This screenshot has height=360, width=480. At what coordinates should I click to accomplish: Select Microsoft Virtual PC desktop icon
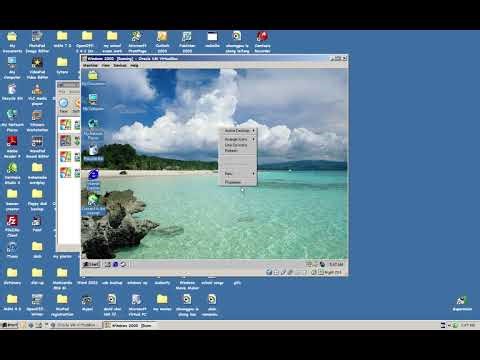(x=137, y=305)
